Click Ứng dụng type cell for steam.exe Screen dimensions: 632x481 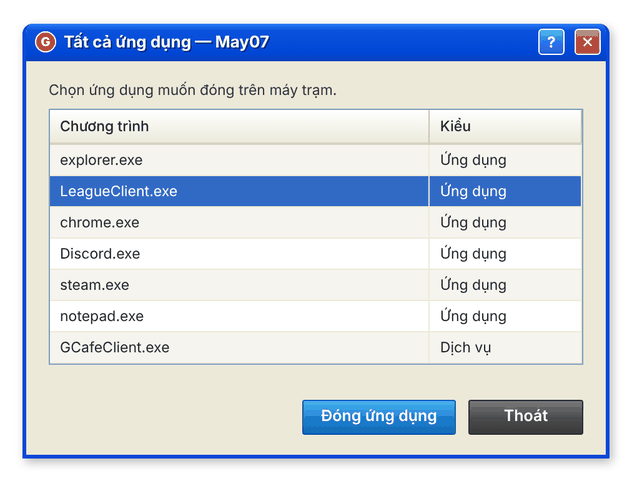[505, 285]
